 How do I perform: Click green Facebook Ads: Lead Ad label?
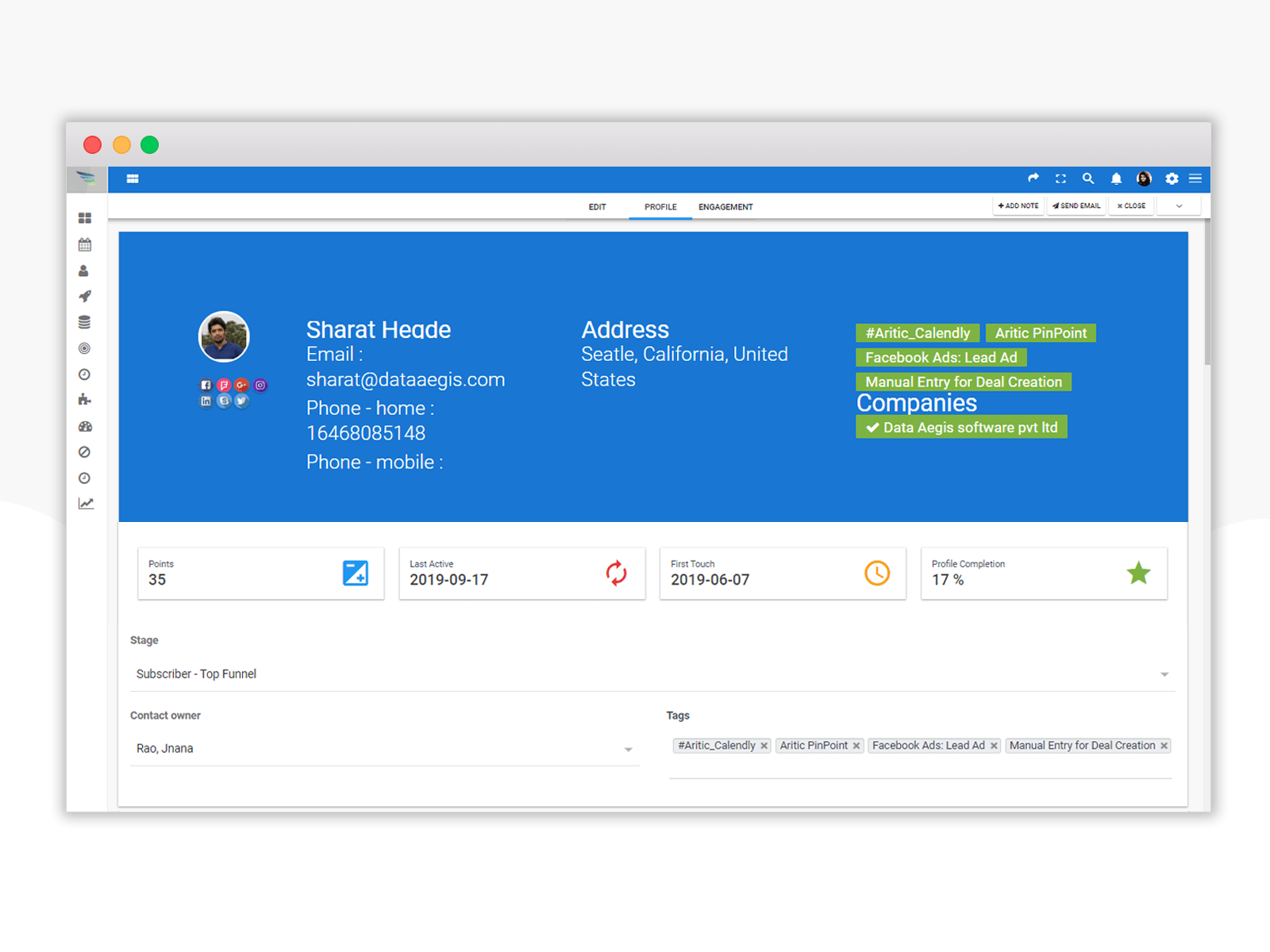pyautogui.click(x=941, y=358)
